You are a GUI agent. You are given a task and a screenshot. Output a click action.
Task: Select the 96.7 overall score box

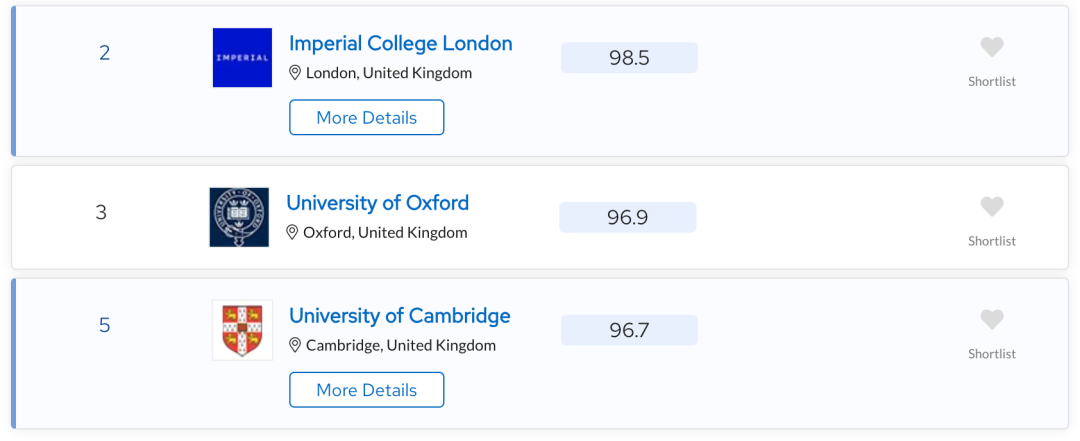tap(630, 331)
